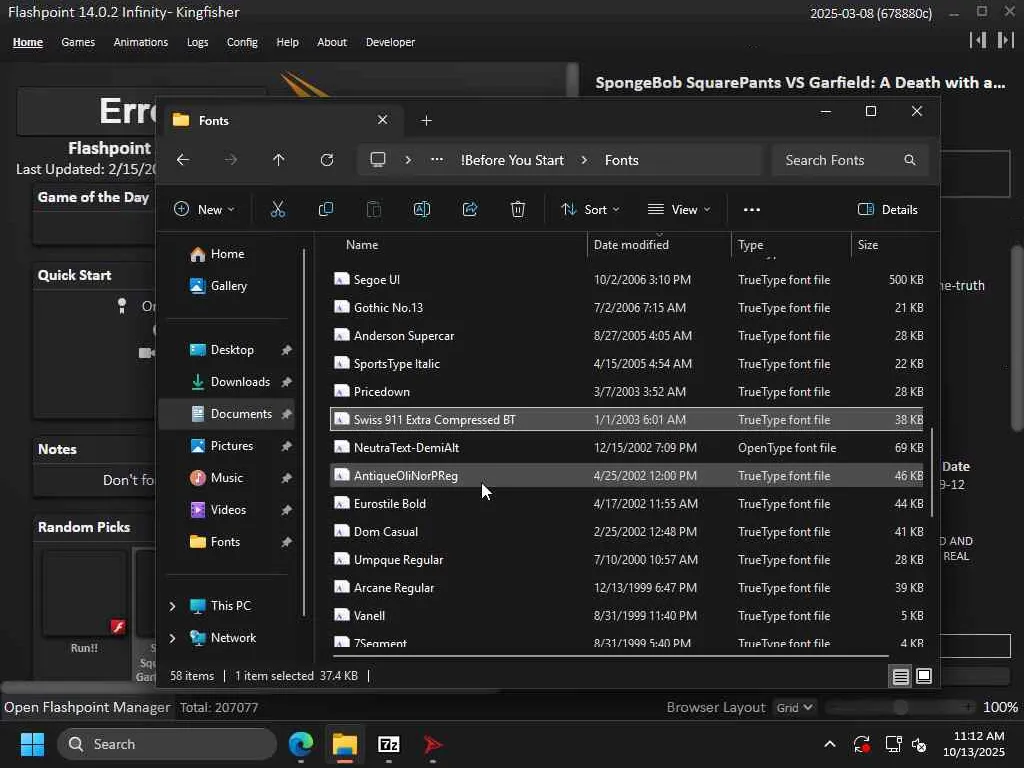Click the magnifier icon in Search Fonts box
This screenshot has width=1024, height=768.
click(910, 160)
